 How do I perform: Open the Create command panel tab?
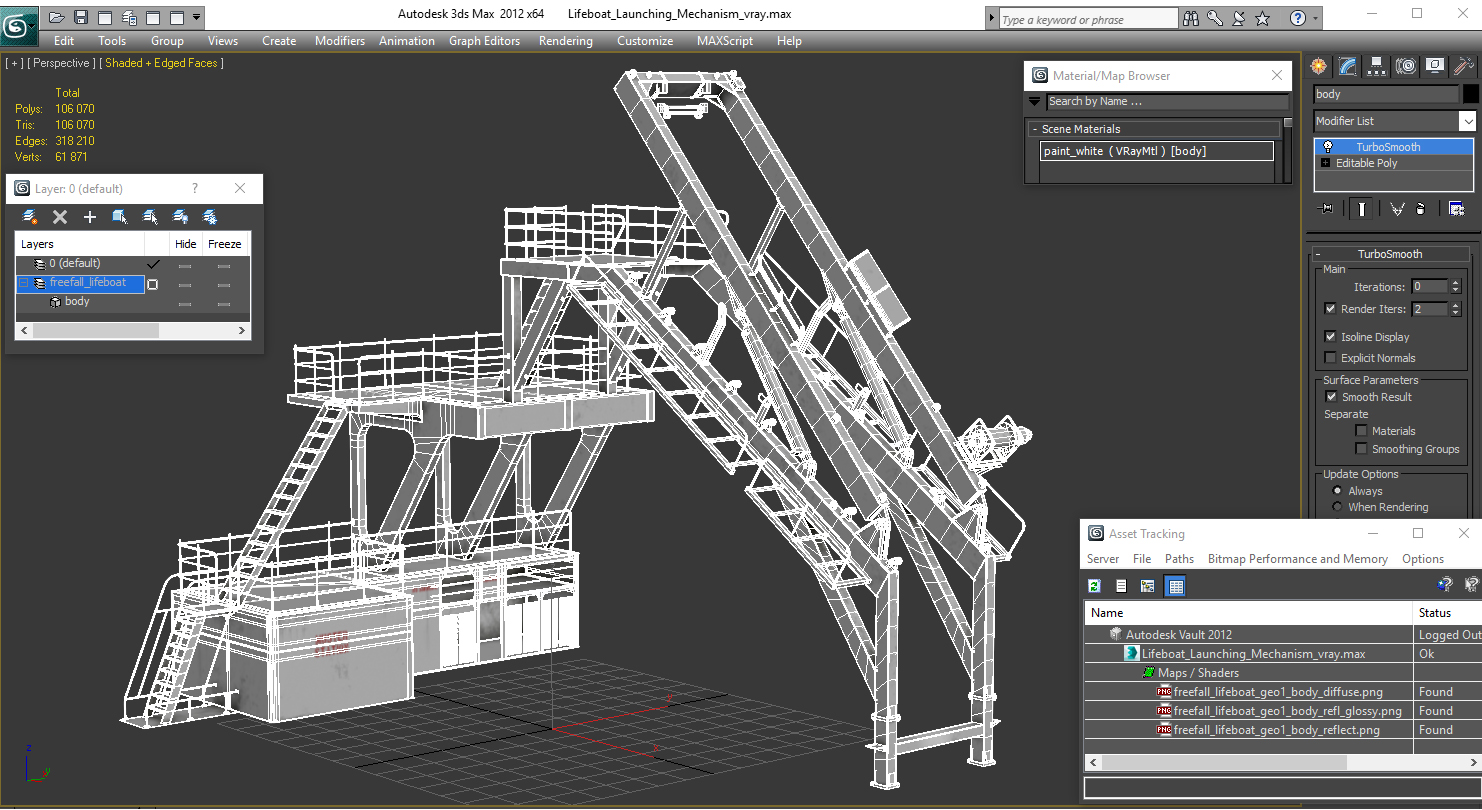click(x=1319, y=66)
